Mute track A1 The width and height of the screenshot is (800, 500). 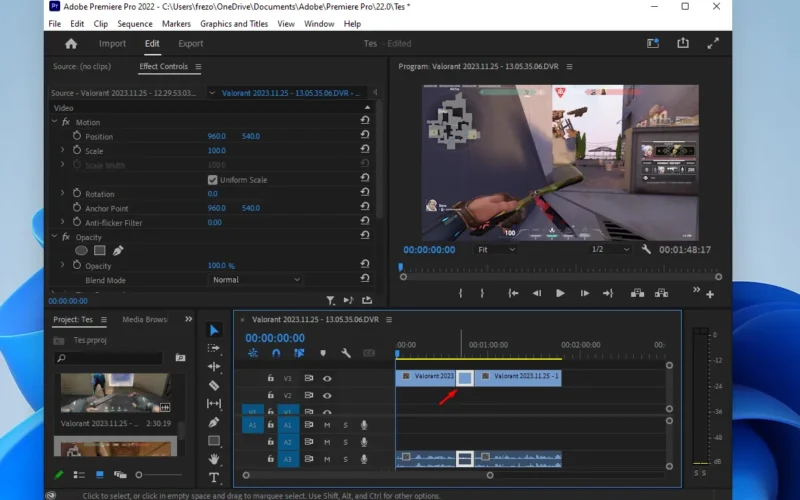tap(327, 425)
